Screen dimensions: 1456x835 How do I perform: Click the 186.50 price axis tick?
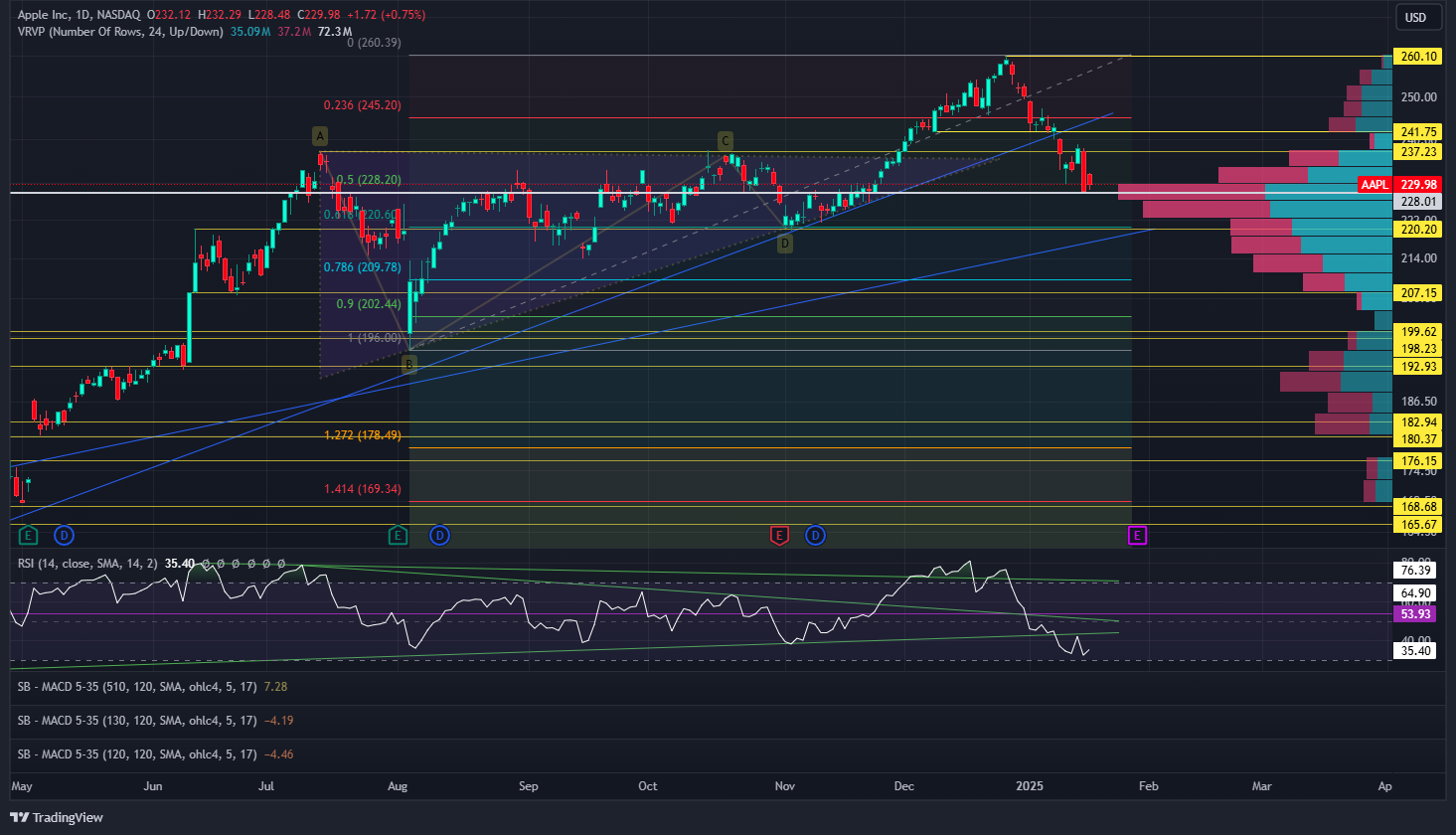(1418, 402)
